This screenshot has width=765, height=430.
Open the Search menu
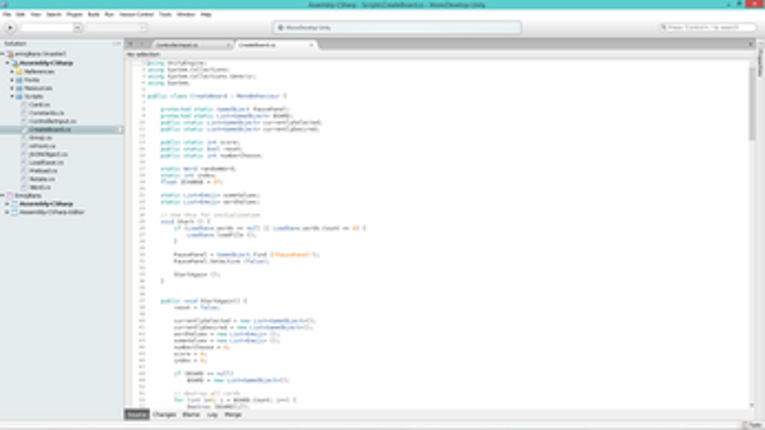click(54, 15)
